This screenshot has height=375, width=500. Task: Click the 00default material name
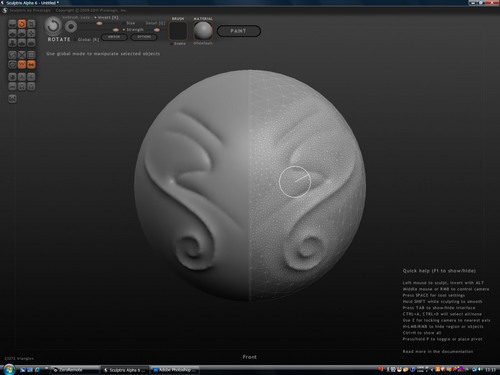click(x=203, y=43)
